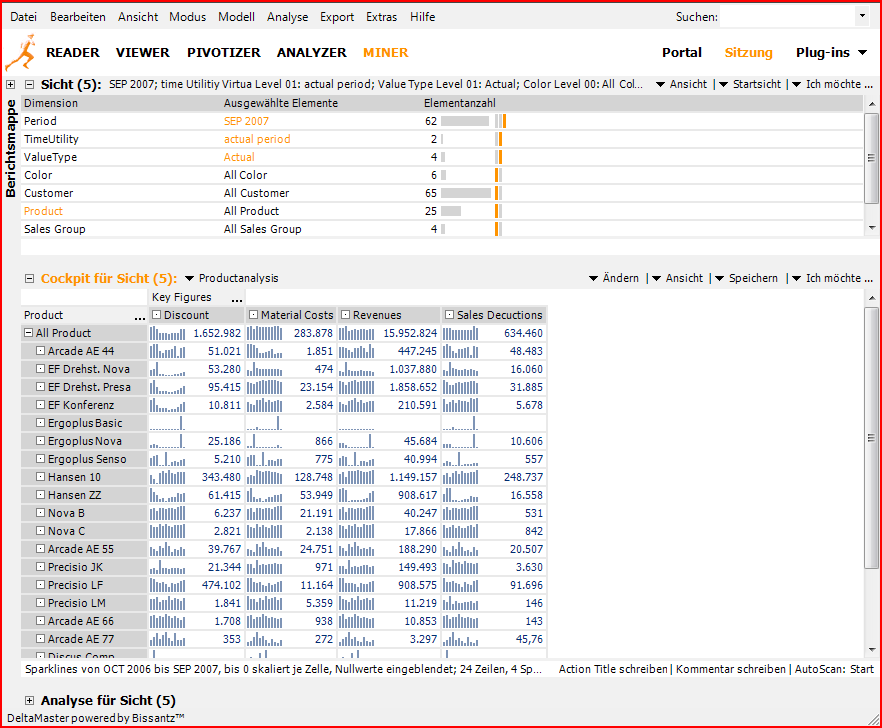Expand the Precisio LF product row
Image resolution: width=882 pixels, height=728 pixels.
click(40, 585)
